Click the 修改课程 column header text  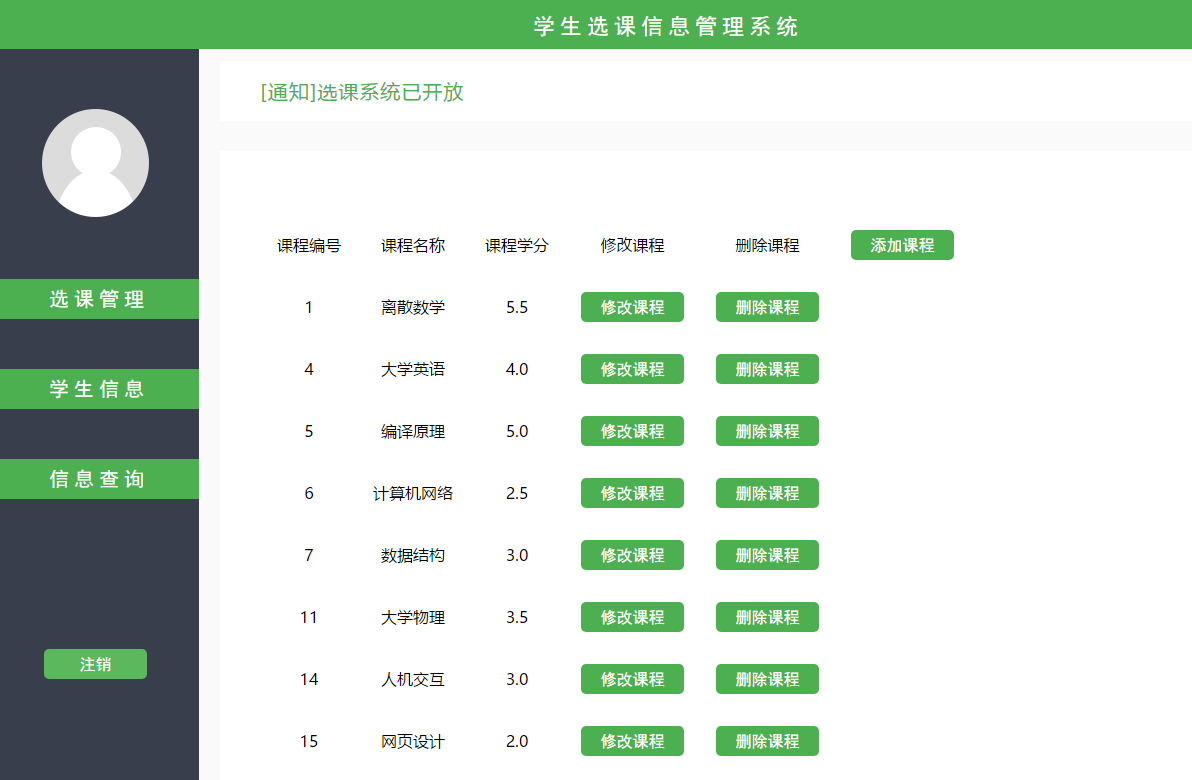pyautogui.click(x=632, y=246)
